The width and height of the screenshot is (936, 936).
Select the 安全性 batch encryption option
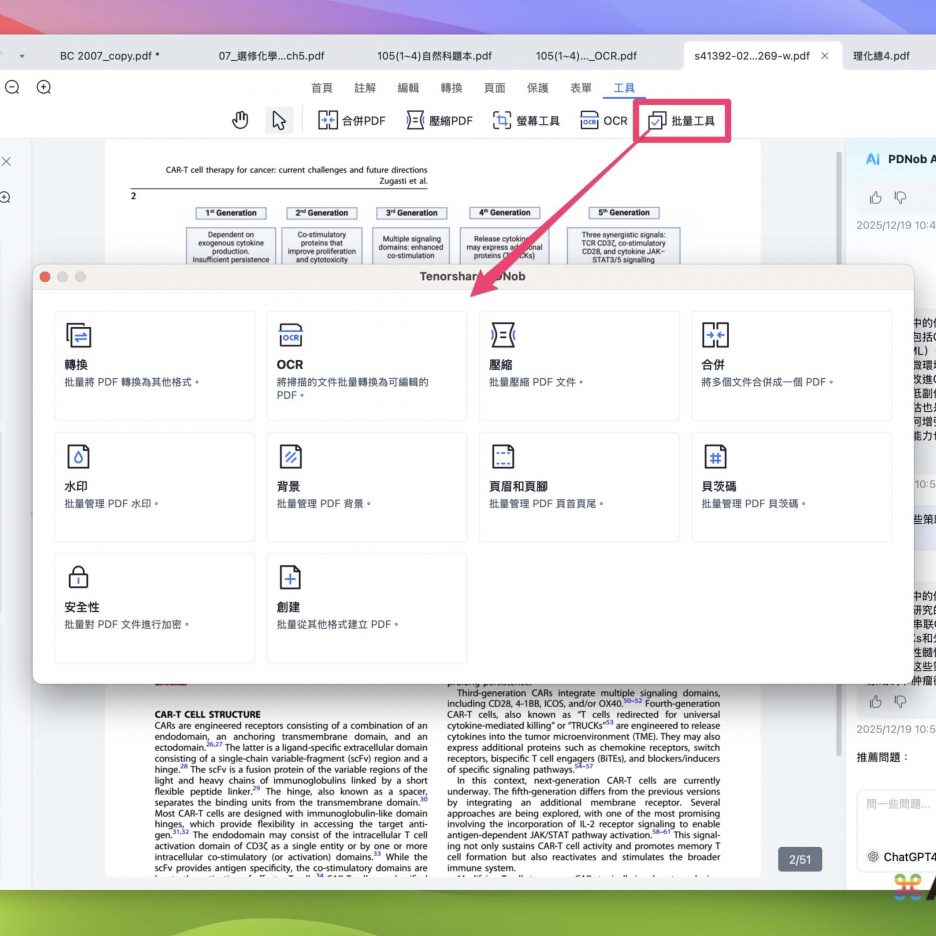click(154, 607)
